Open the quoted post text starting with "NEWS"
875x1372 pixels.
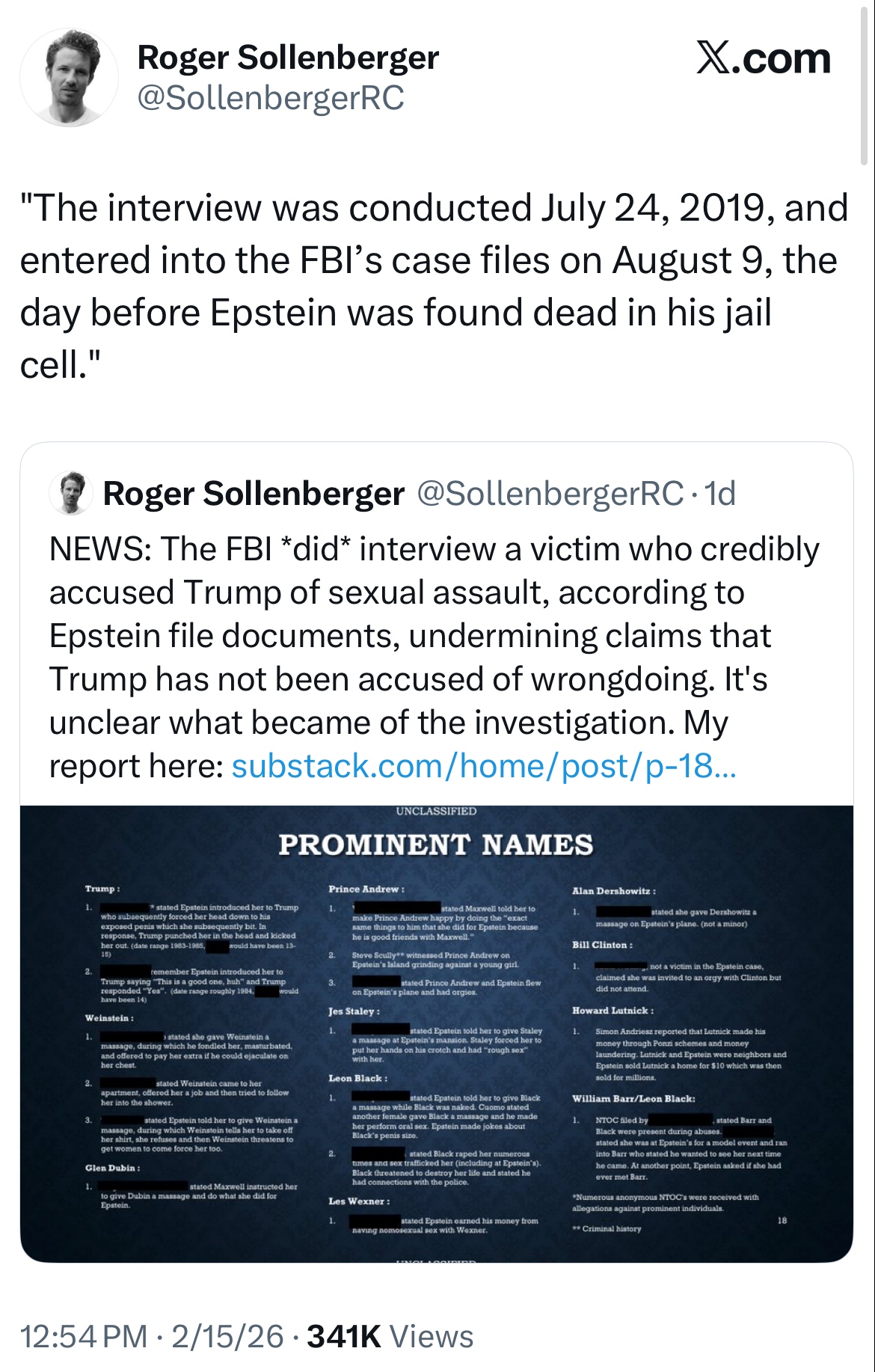[434, 636]
